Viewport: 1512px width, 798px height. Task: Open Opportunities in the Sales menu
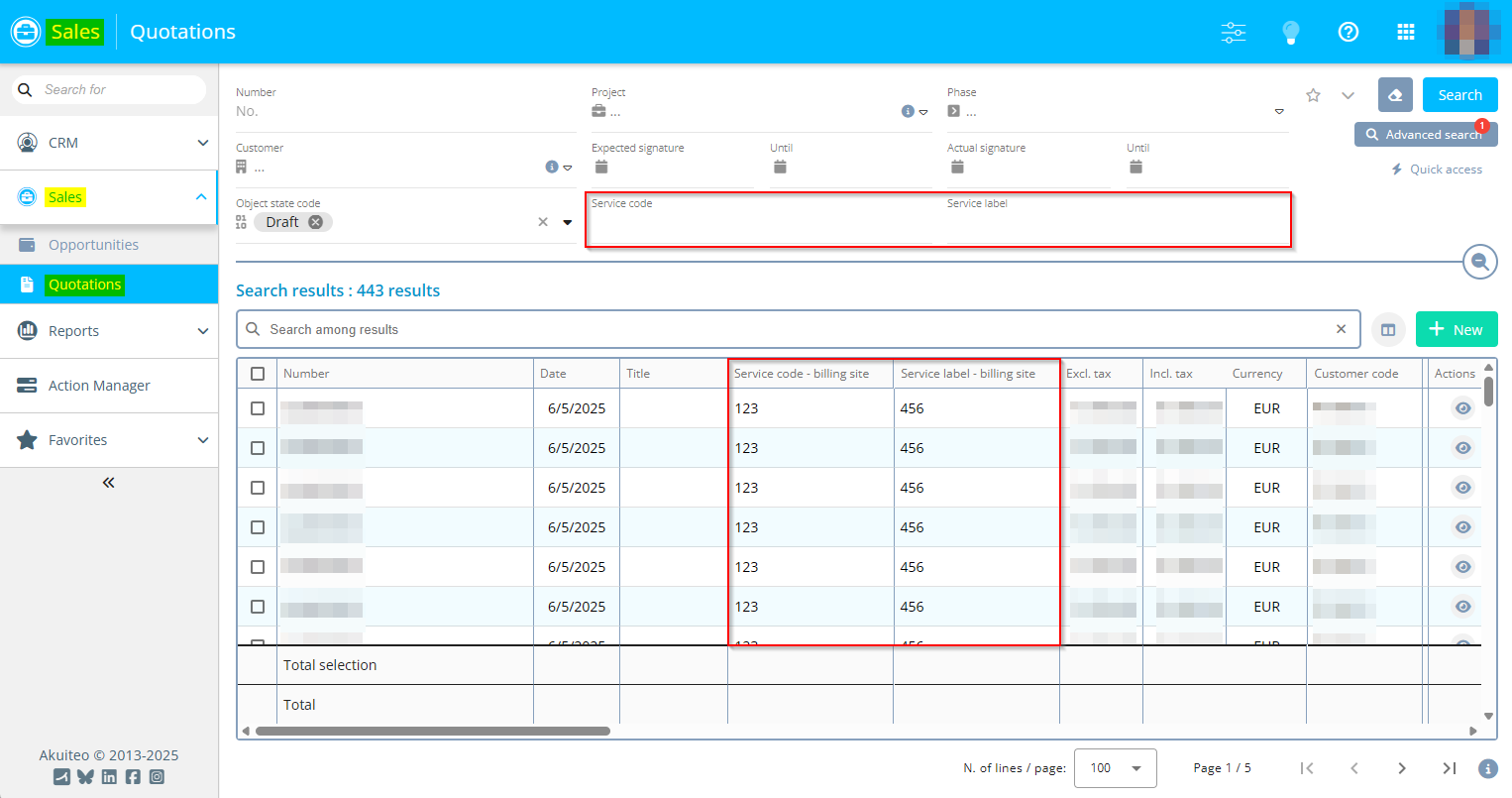click(x=93, y=245)
